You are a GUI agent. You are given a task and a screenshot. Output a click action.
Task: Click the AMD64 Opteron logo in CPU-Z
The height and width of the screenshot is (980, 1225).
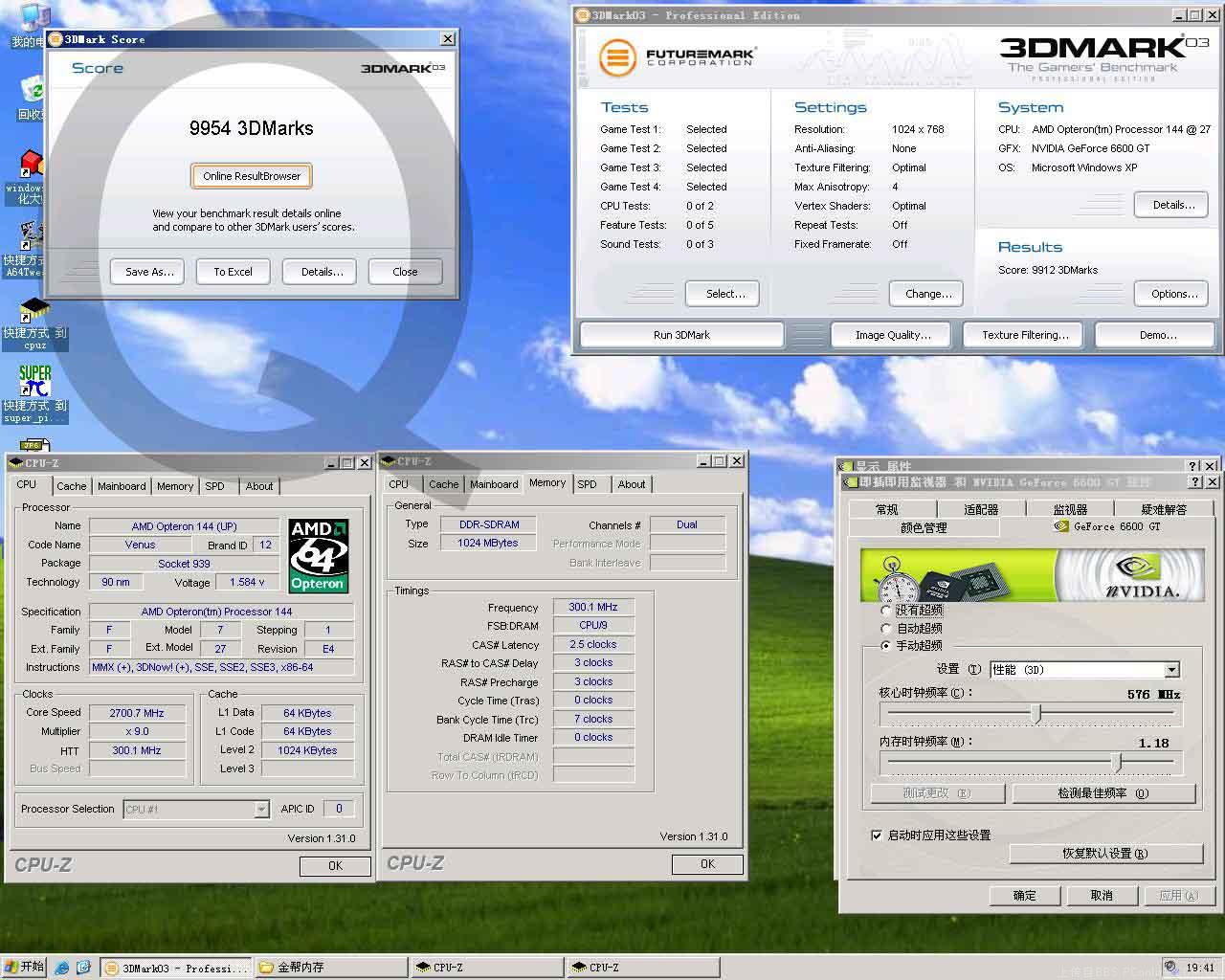pos(318,556)
